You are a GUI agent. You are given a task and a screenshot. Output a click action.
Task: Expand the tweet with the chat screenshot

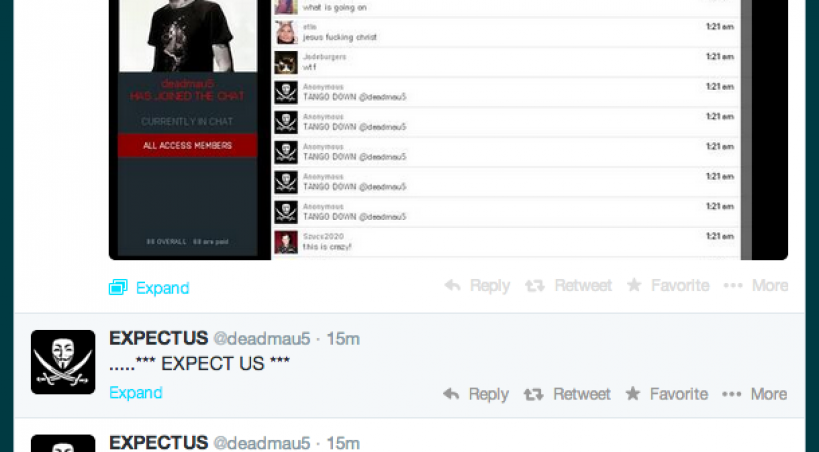pos(162,288)
